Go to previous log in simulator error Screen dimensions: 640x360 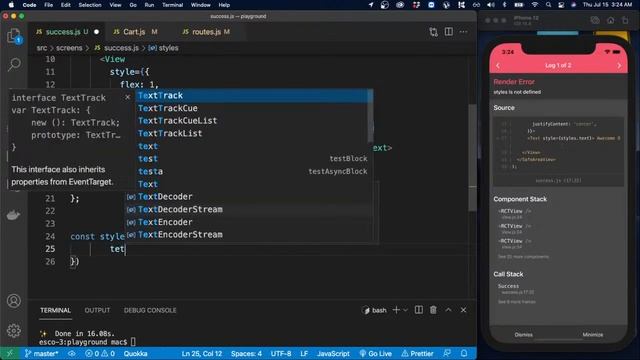click(498, 65)
